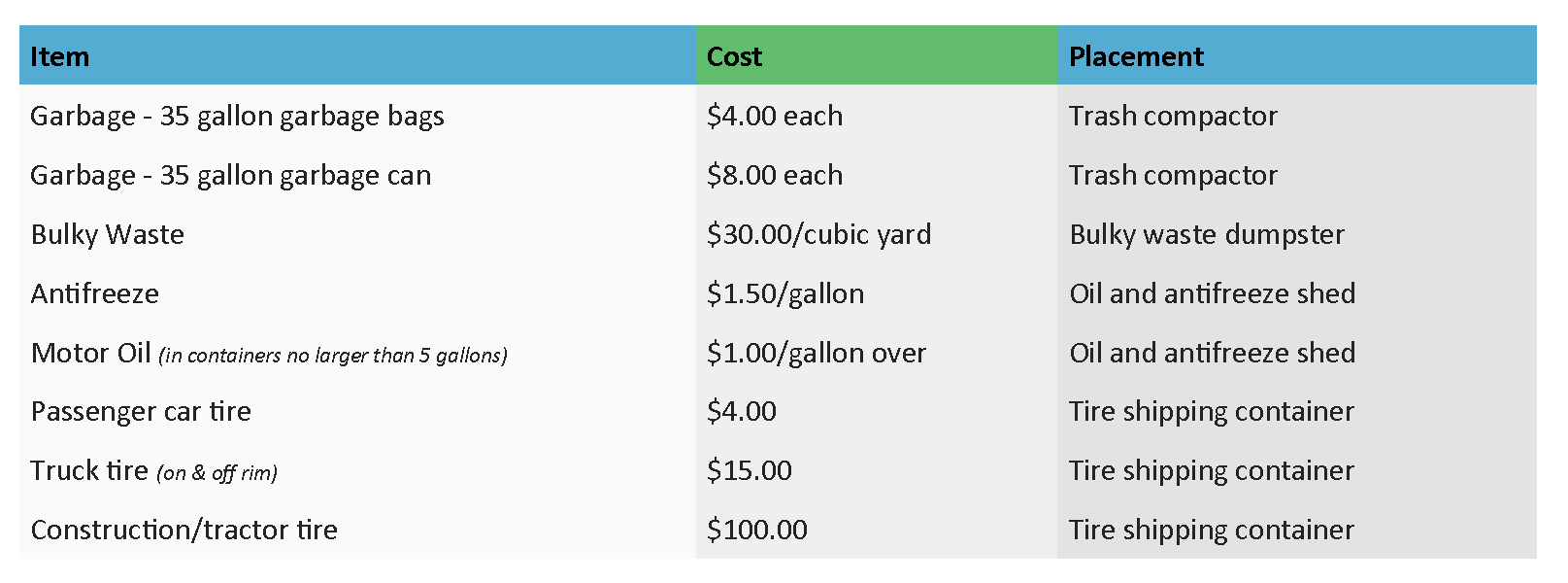Click the $30.00/cubic yard cost
This screenshot has height=583, width=1568.
click(818, 234)
